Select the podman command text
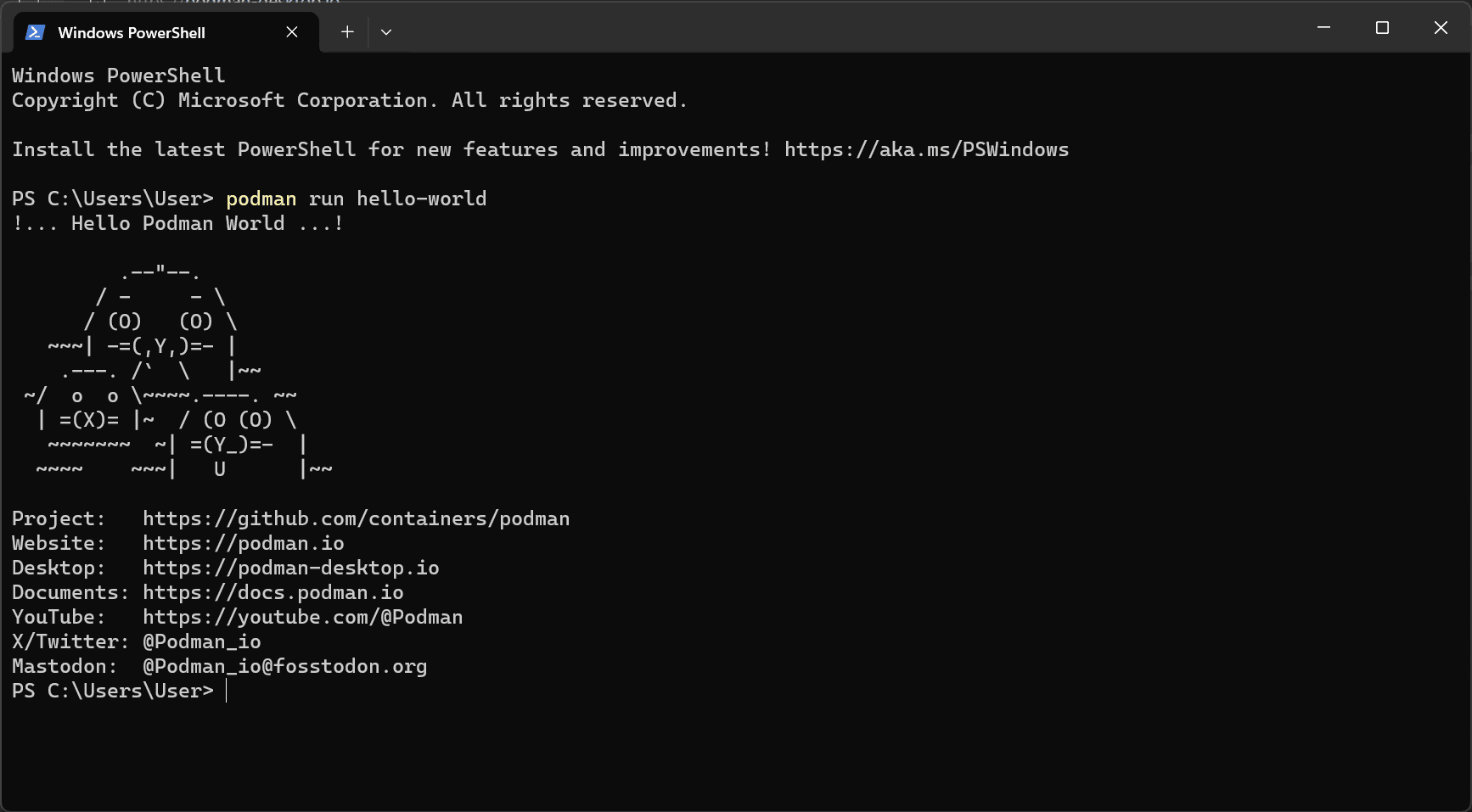1472x812 pixels. [x=261, y=199]
